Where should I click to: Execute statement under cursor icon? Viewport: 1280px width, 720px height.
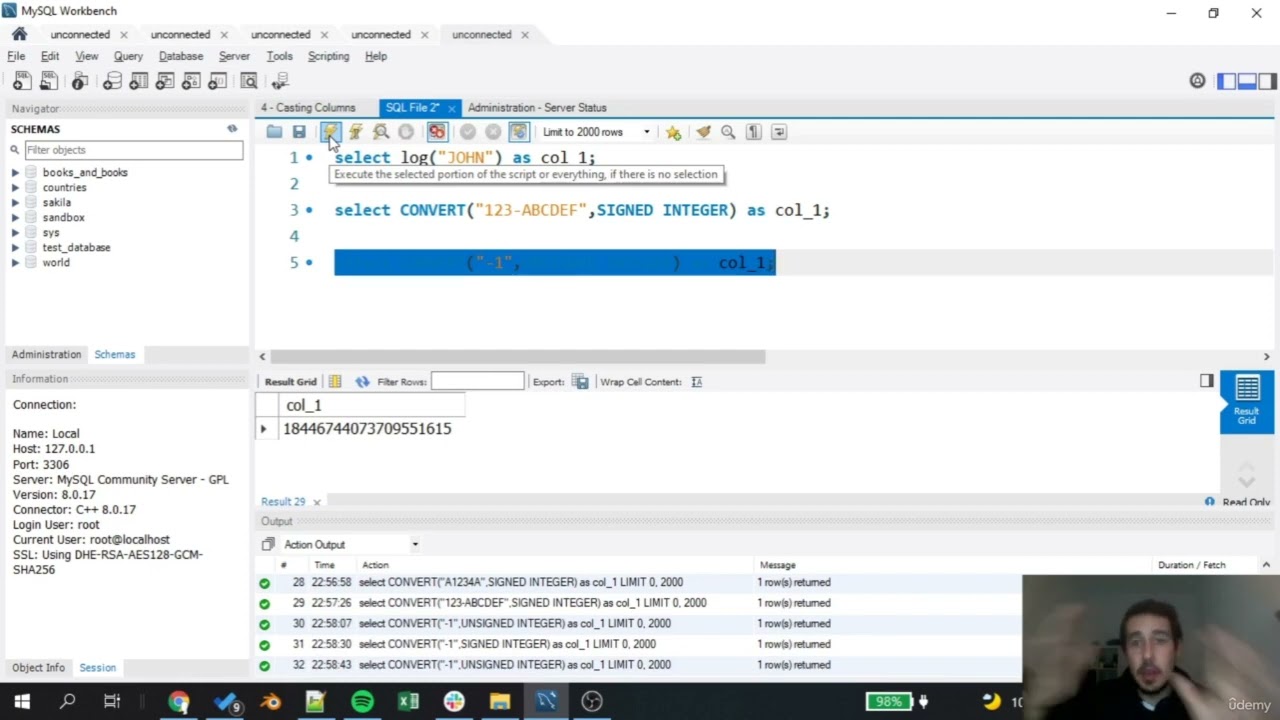pos(355,132)
